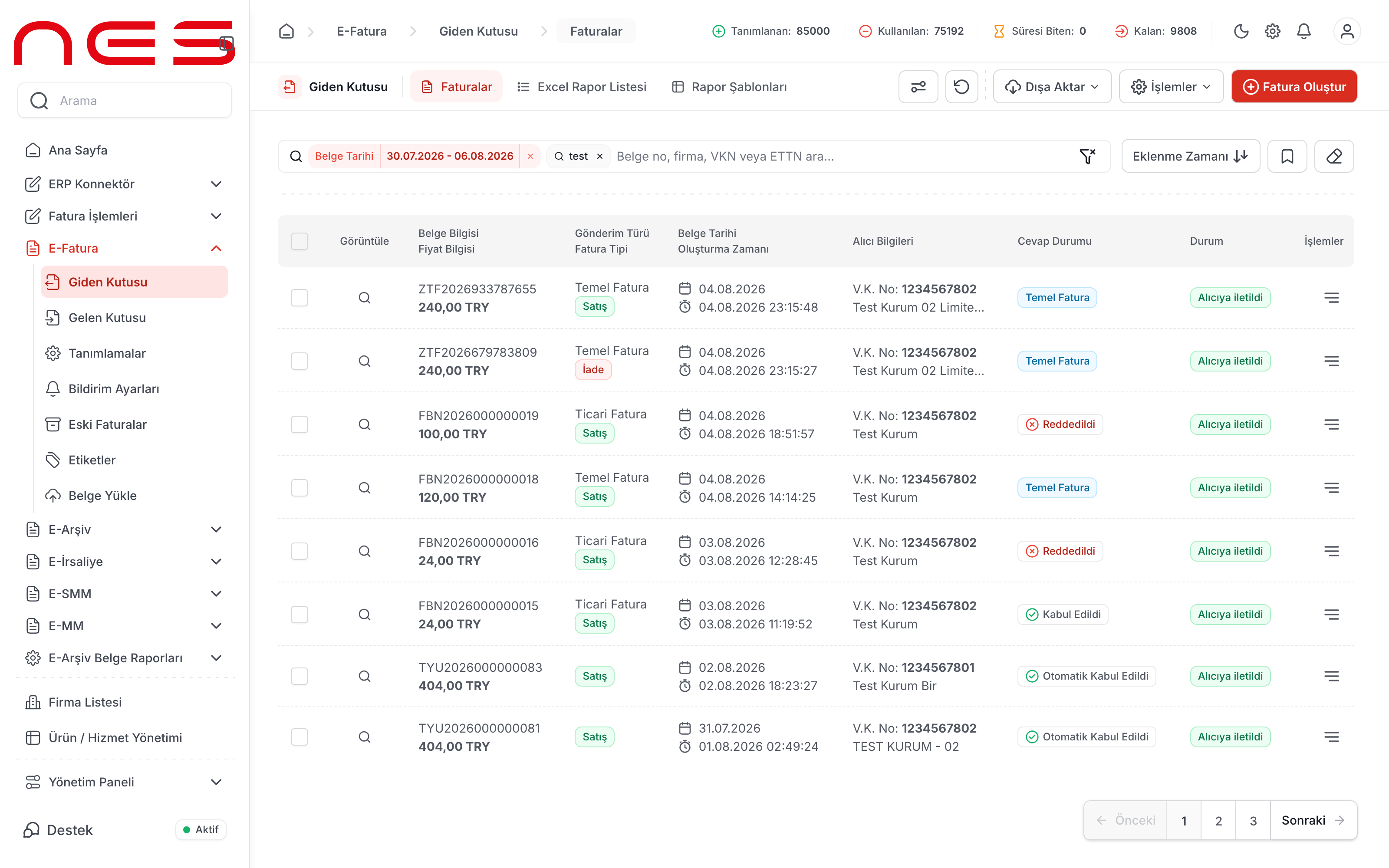The height and width of the screenshot is (868, 1389).
Task: Expand the Dışa Aktar dropdown
Action: point(1052,87)
